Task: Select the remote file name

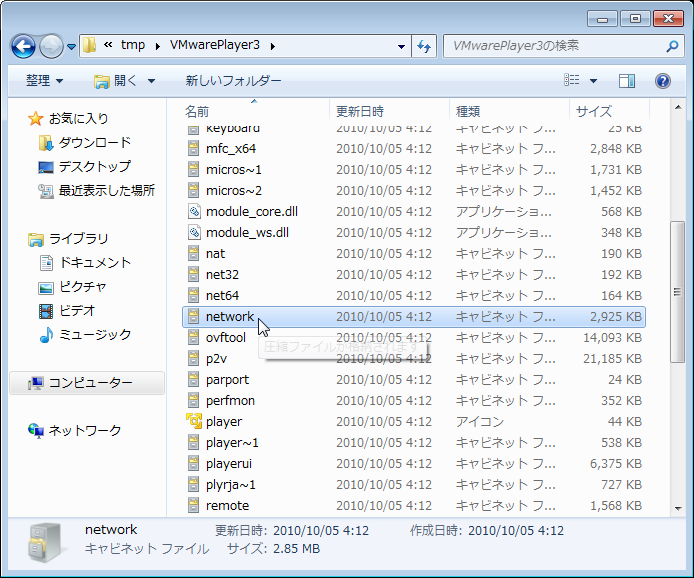Action: click(227, 505)
